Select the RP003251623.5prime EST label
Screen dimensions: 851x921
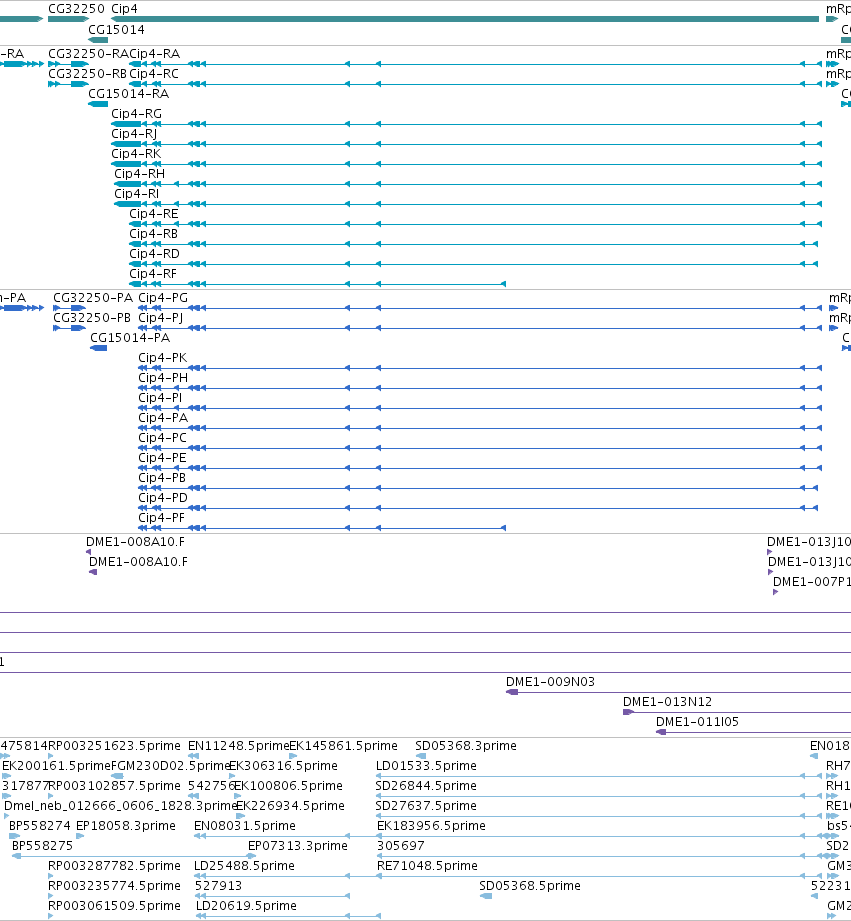pyautogui.click(x=115, y=746)
